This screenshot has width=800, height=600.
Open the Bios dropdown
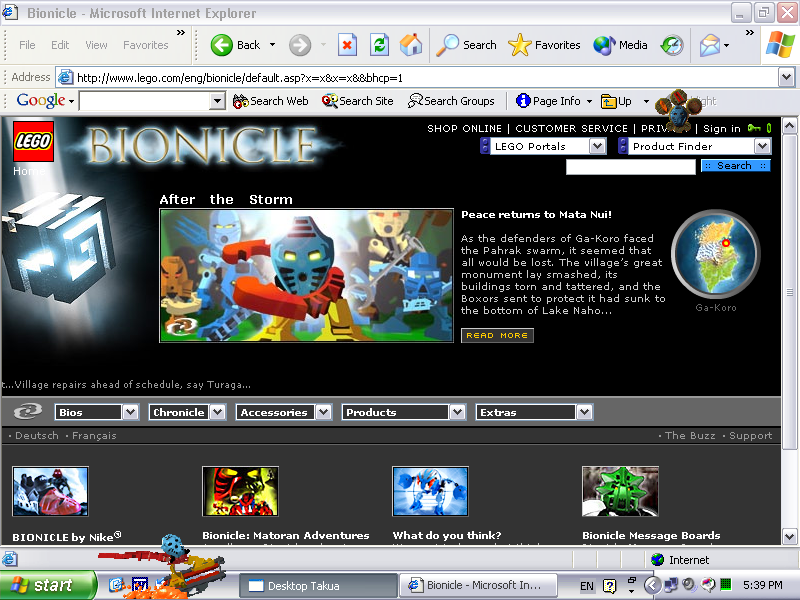pos(96,412)
